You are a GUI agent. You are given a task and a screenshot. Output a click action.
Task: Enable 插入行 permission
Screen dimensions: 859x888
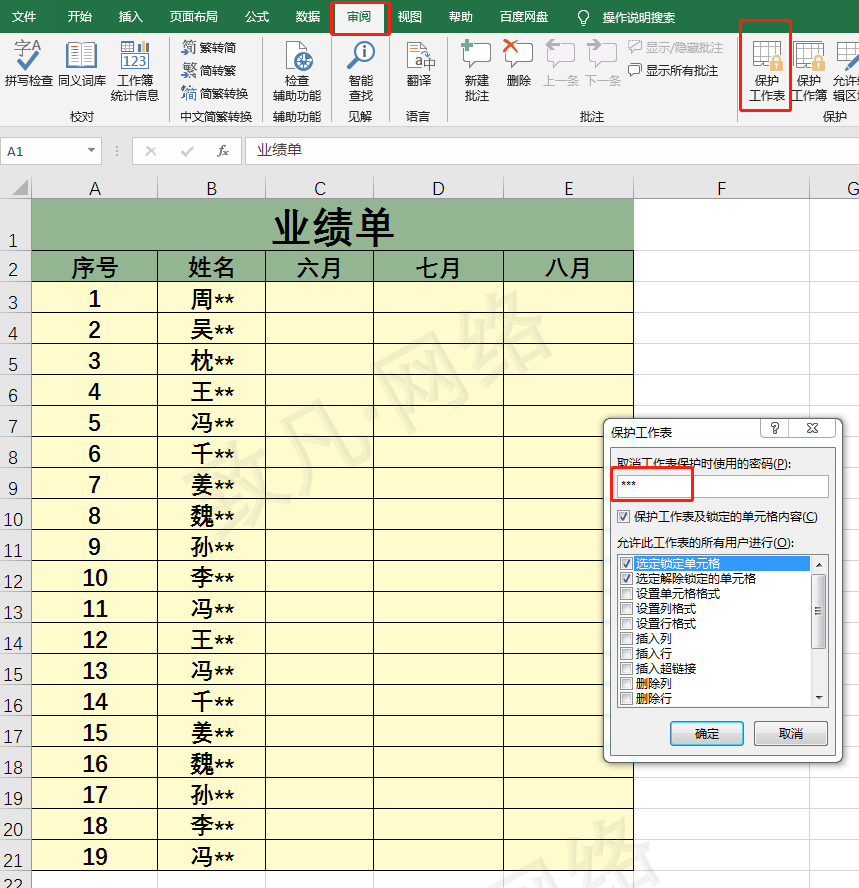(626, 654)
